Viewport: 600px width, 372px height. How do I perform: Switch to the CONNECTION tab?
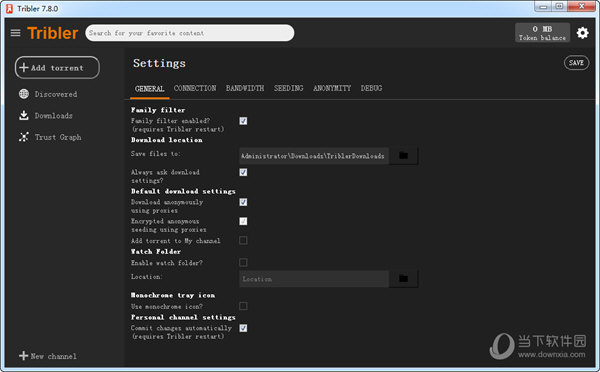(x=195, y=88)
